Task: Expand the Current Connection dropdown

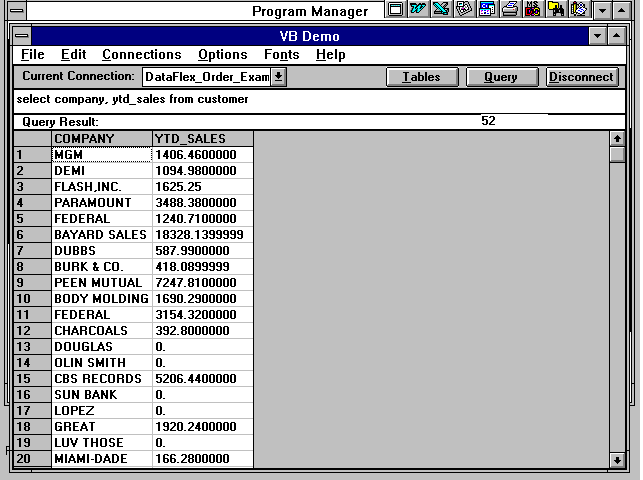Action: [x=278, y=77]
